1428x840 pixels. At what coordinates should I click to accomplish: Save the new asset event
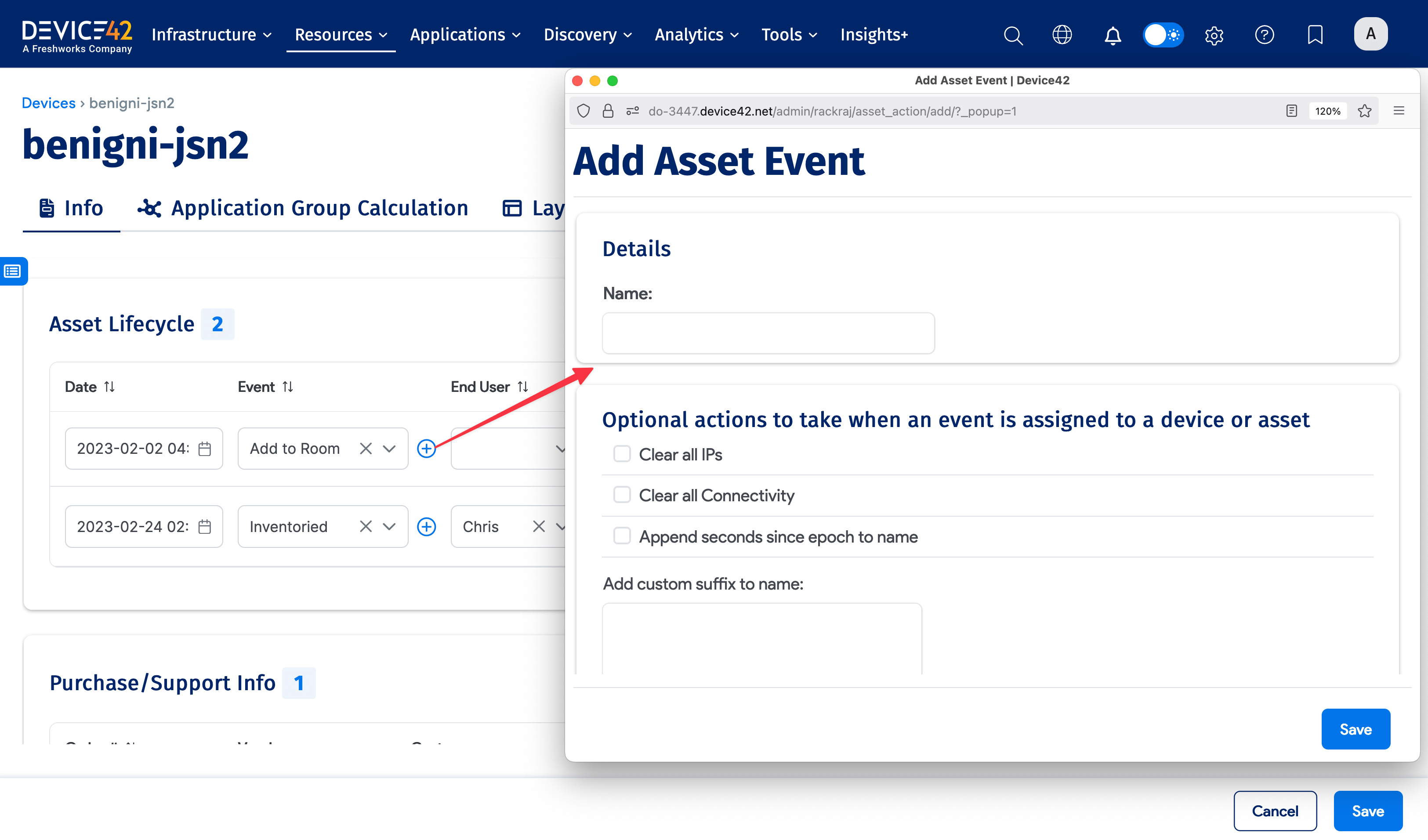coord(1356,729)
